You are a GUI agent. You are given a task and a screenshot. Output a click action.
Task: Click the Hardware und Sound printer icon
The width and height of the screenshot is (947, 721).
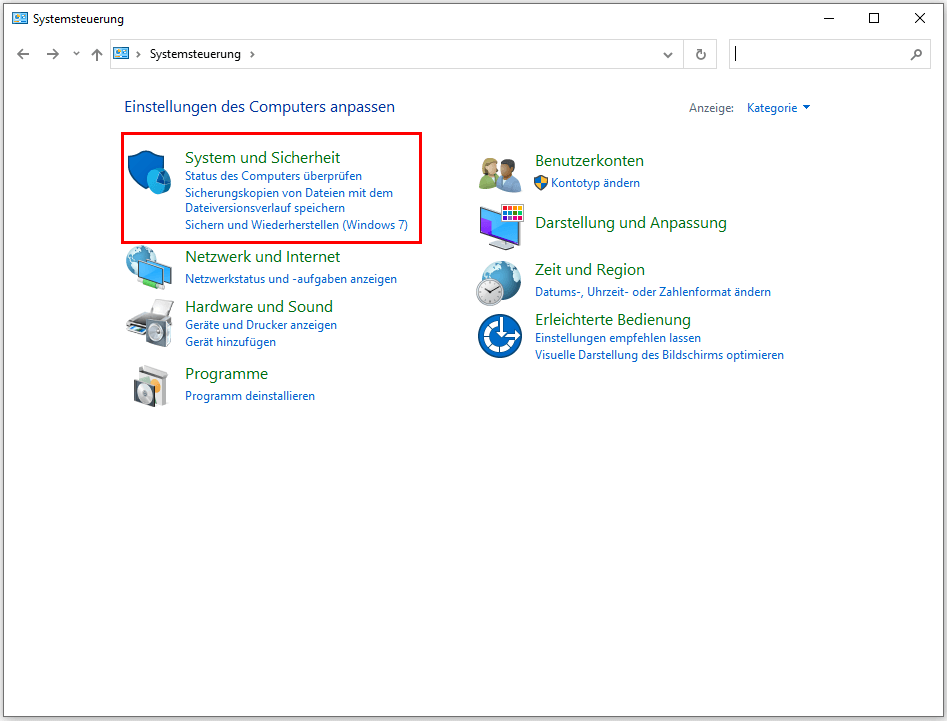click(150, 322)
